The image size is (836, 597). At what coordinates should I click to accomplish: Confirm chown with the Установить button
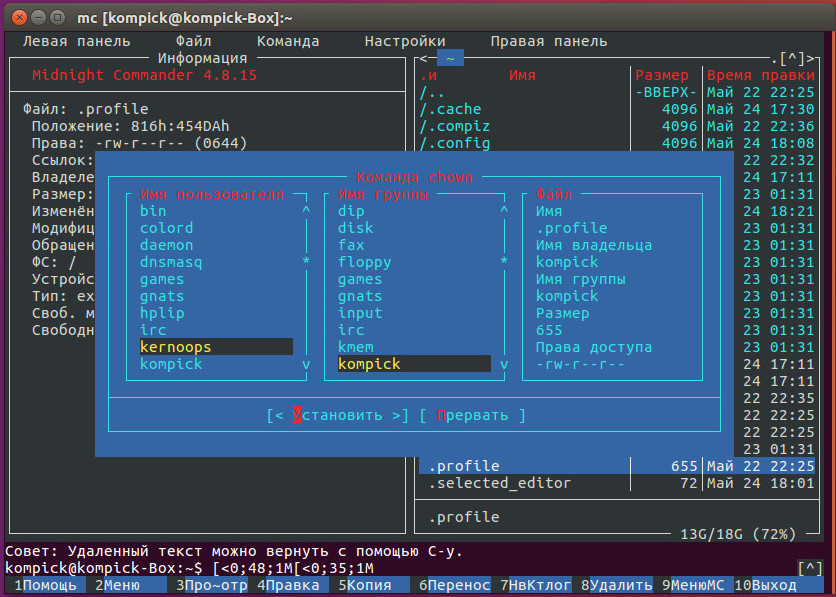point(338,415)
